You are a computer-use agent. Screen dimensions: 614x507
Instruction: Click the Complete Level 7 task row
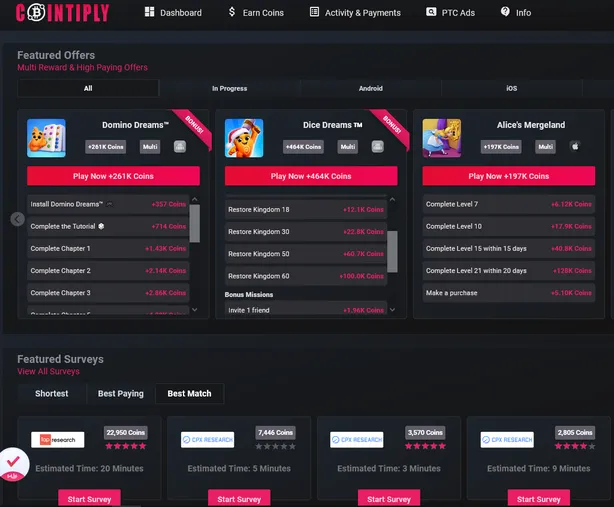[x=509, y=204]
